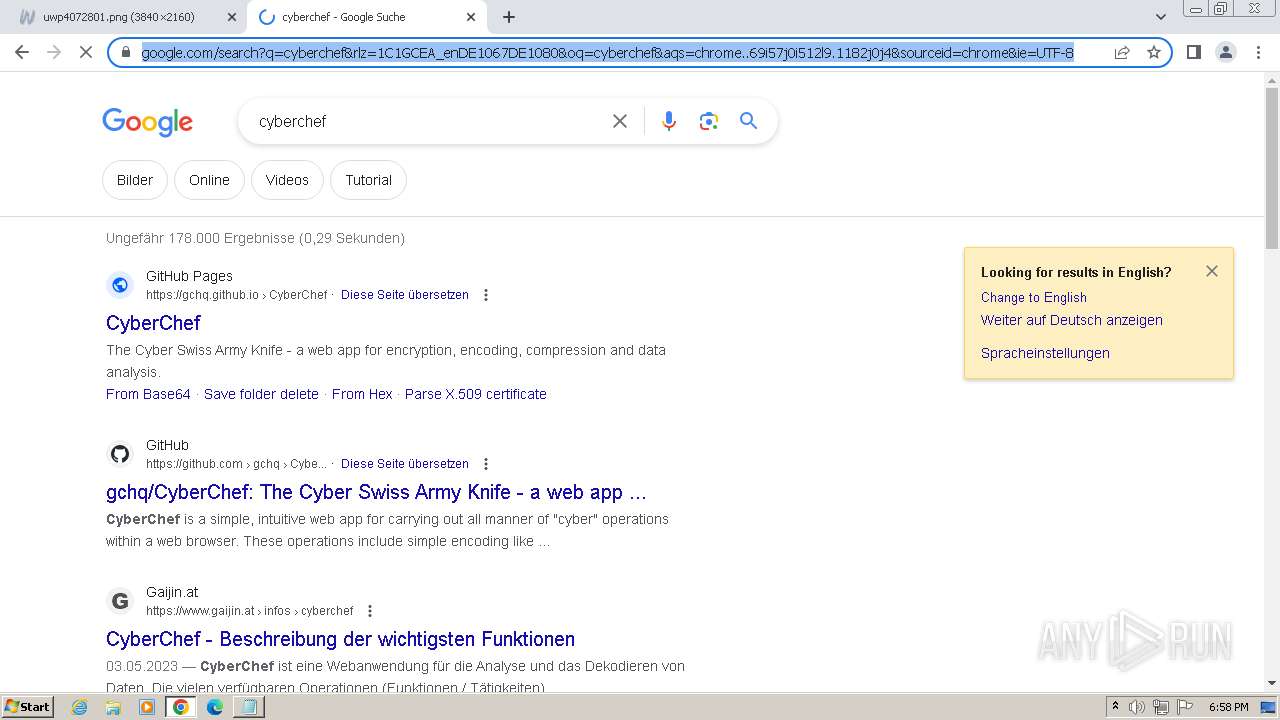Bookmark this page with the star
Screen dimensions: 1280x720
pos(1154,52)
